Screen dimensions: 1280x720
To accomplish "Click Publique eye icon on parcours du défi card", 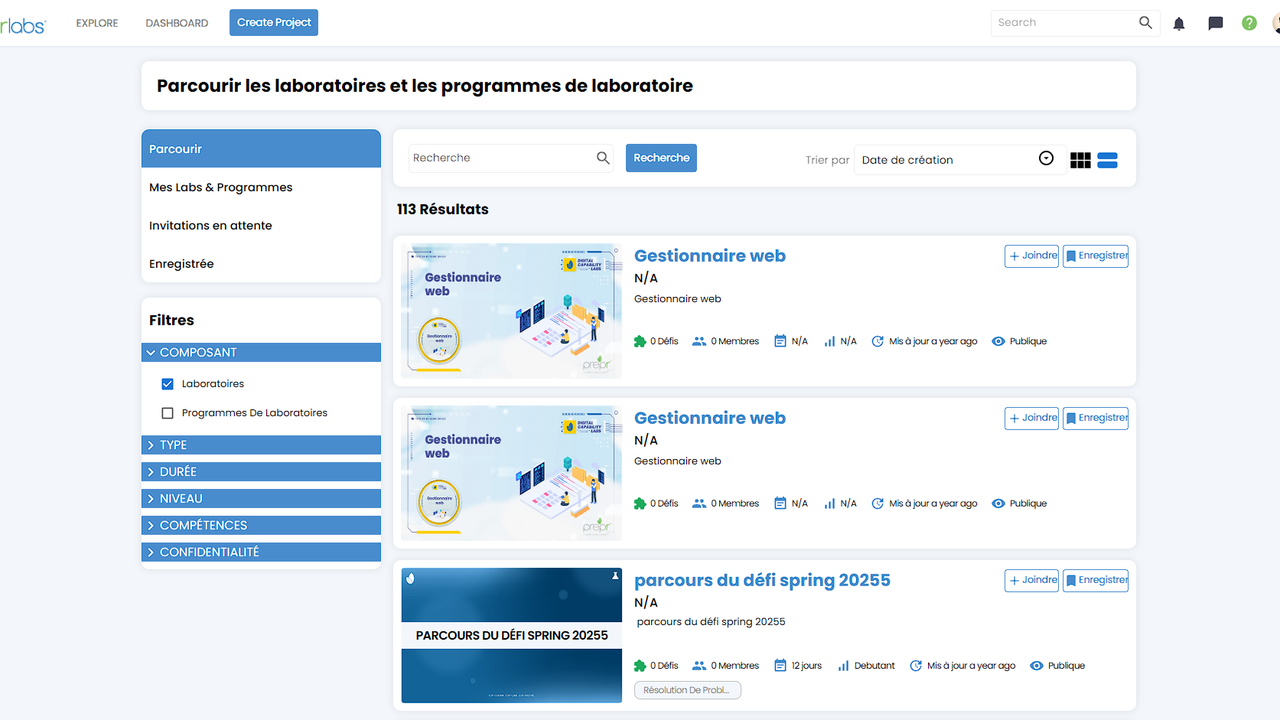I will (x=1036, y=665).
